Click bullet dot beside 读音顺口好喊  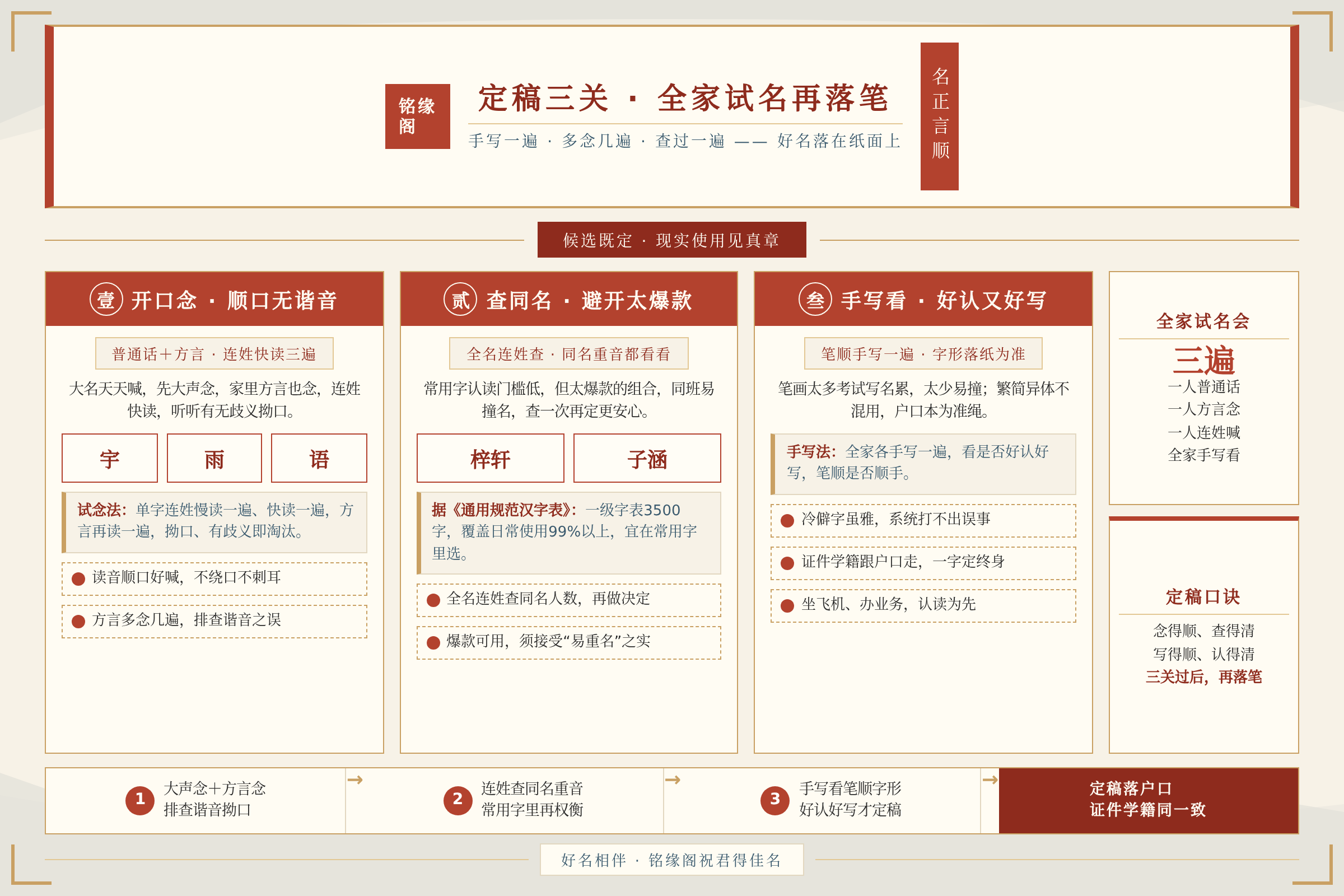pyautogui.click(x=78, y=579)
